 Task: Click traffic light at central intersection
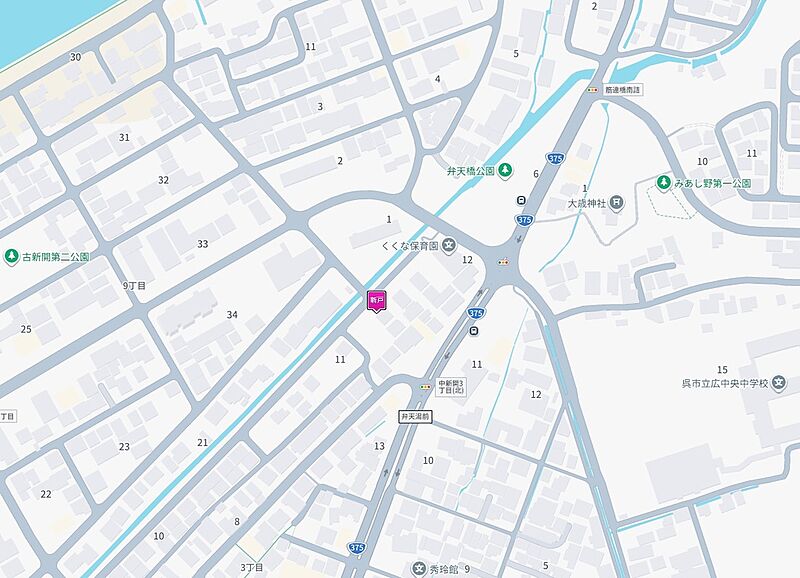[x=504, y=262]
